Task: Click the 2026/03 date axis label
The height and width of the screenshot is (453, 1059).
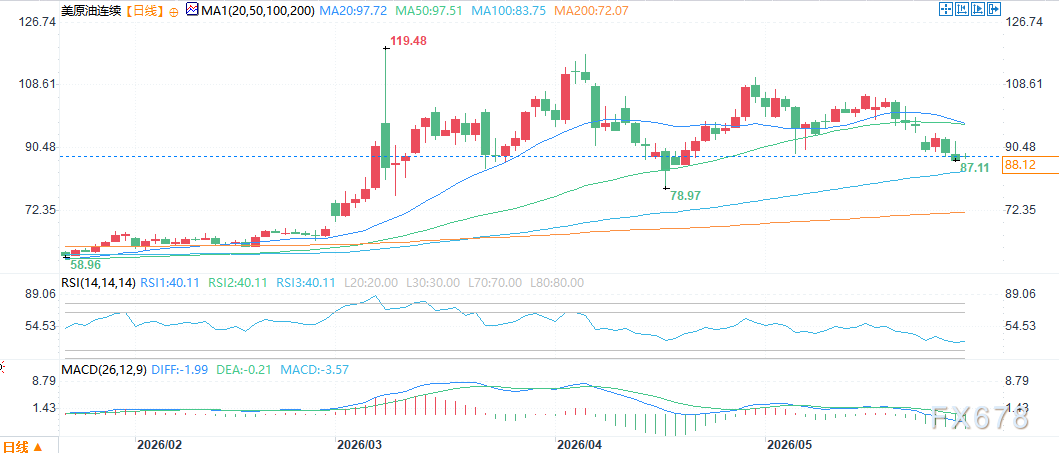Action: click(x=360, y=446)
